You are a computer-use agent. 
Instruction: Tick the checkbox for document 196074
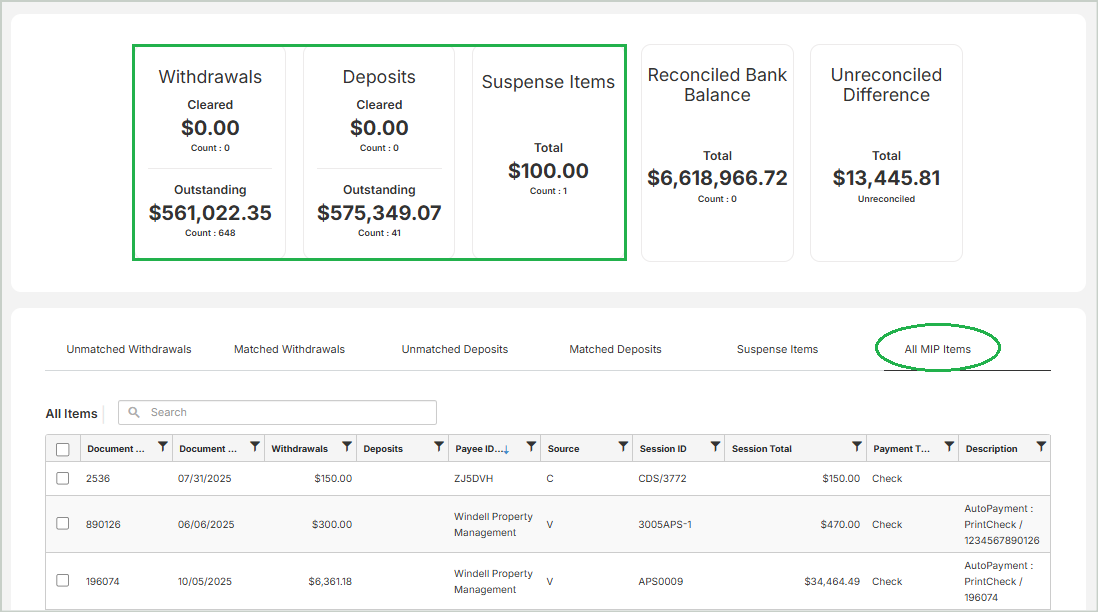(63, 581)
